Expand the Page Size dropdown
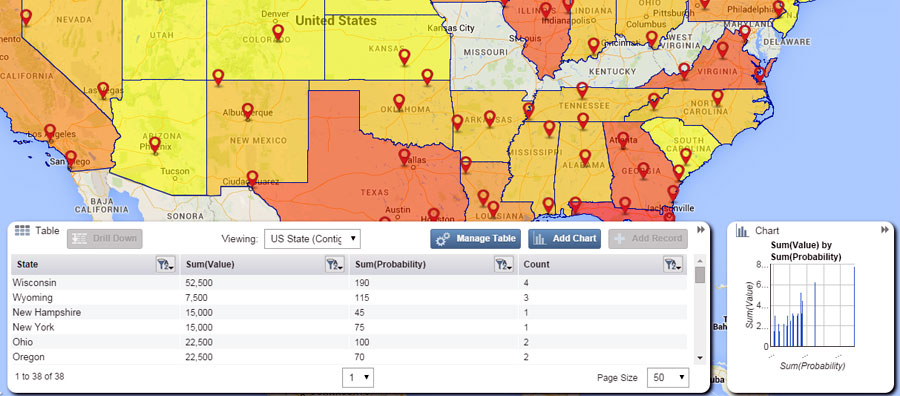The image size is (900, 396). pos(668,378)
